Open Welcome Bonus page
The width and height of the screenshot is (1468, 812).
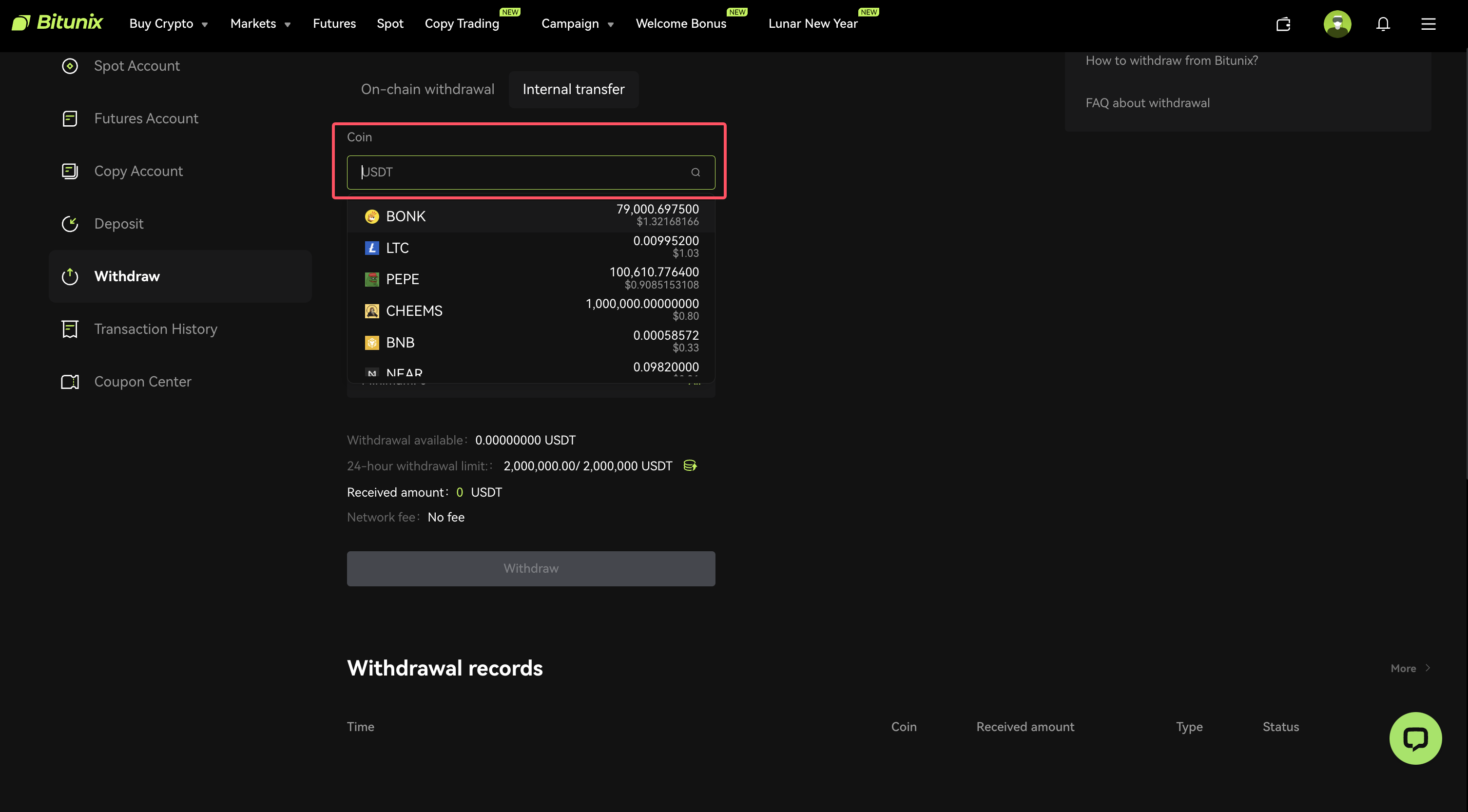pos(680,24)
